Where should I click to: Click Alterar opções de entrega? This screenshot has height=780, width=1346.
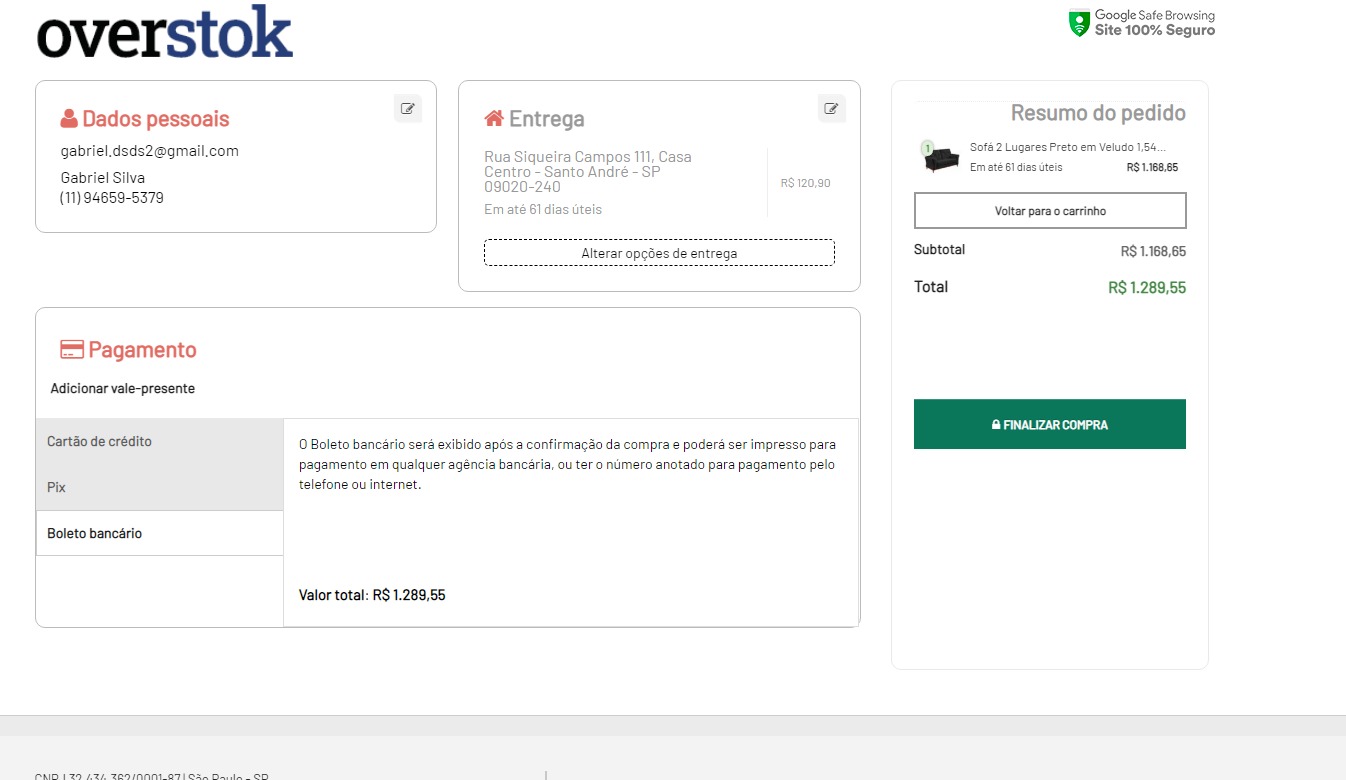click(x=659, y=253)
